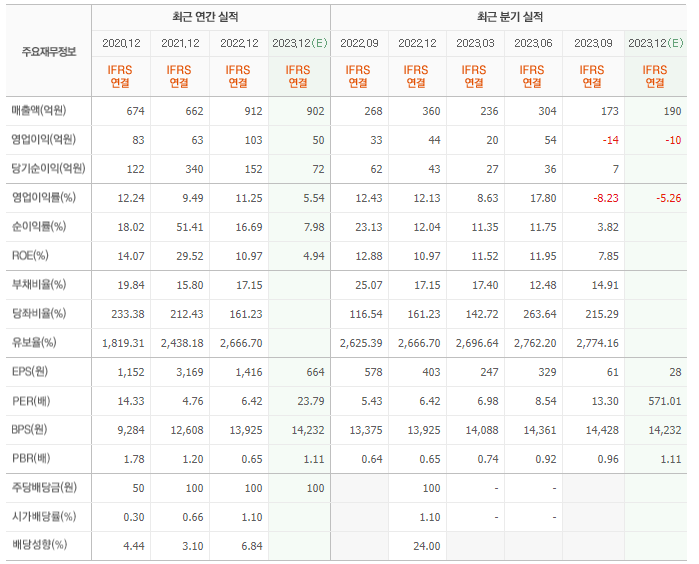Click the 배당성향(%) row label
Screen dimensions: 699x564
pos(39,545)
